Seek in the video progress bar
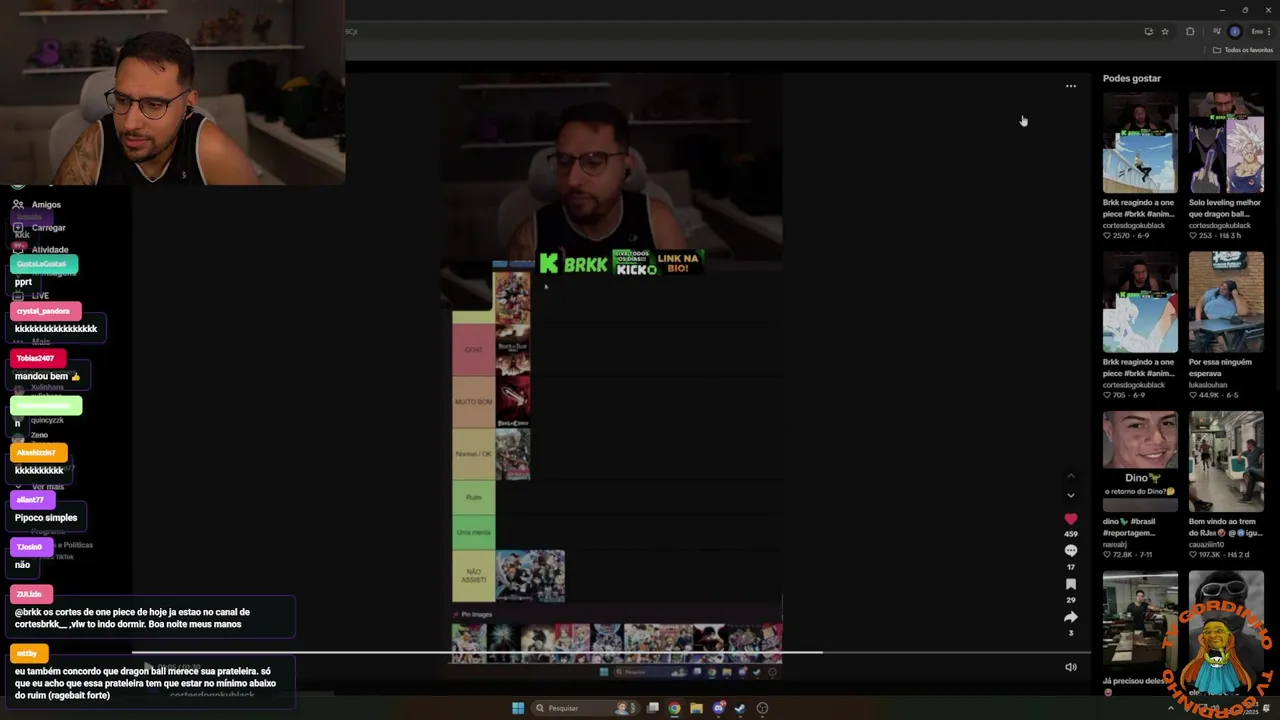This screenshot has height=720, width=1280. [611, 653]
